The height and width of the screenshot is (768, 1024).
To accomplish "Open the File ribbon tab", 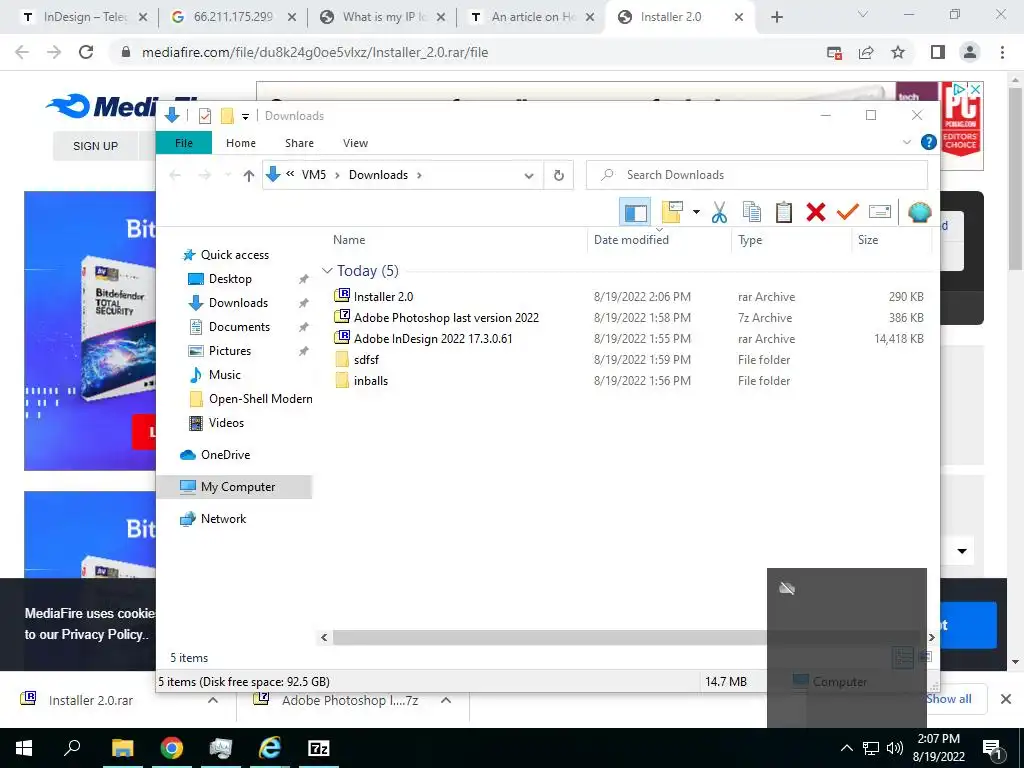I will [x=184, y=143].
